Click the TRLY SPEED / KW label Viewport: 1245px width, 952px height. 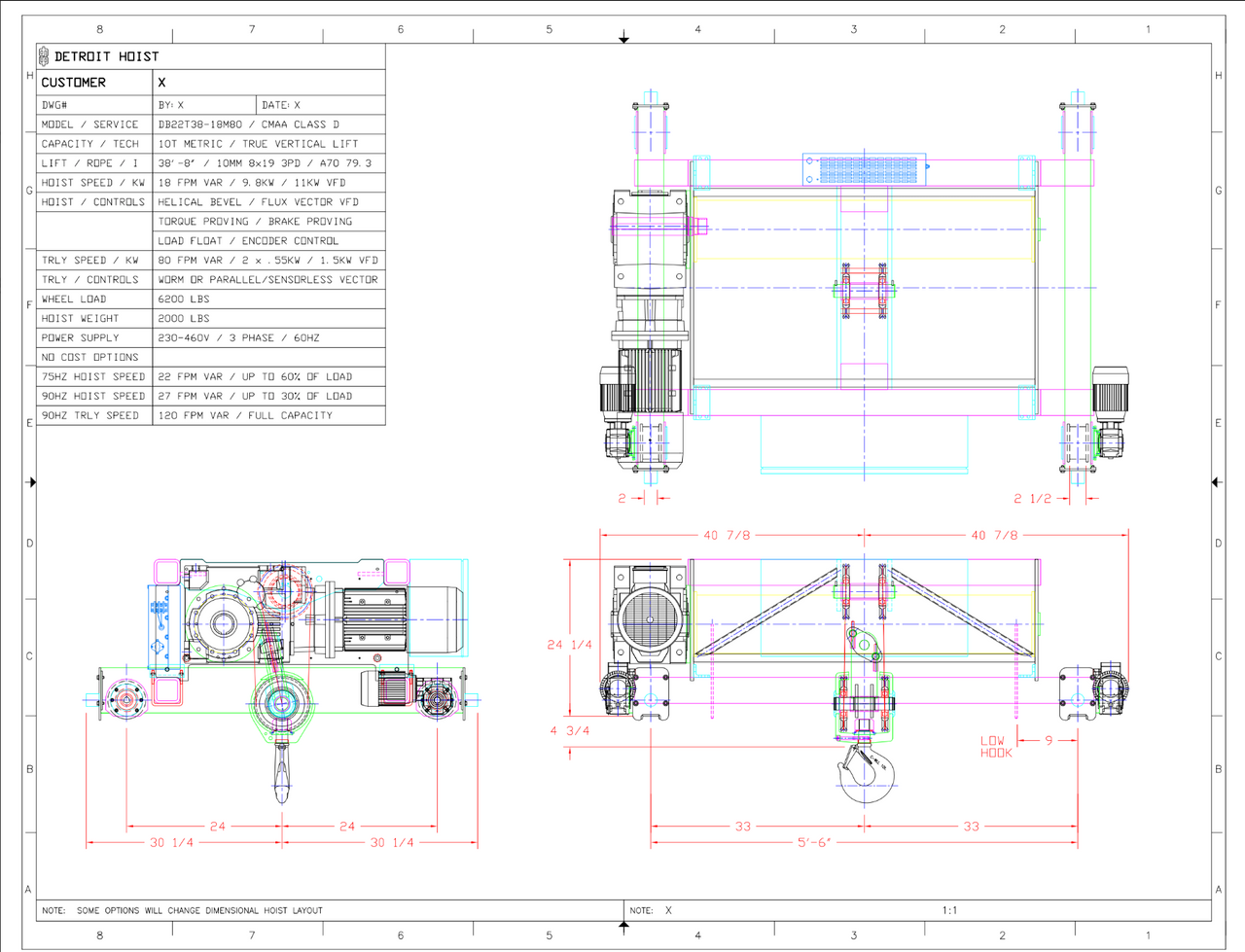89,261
